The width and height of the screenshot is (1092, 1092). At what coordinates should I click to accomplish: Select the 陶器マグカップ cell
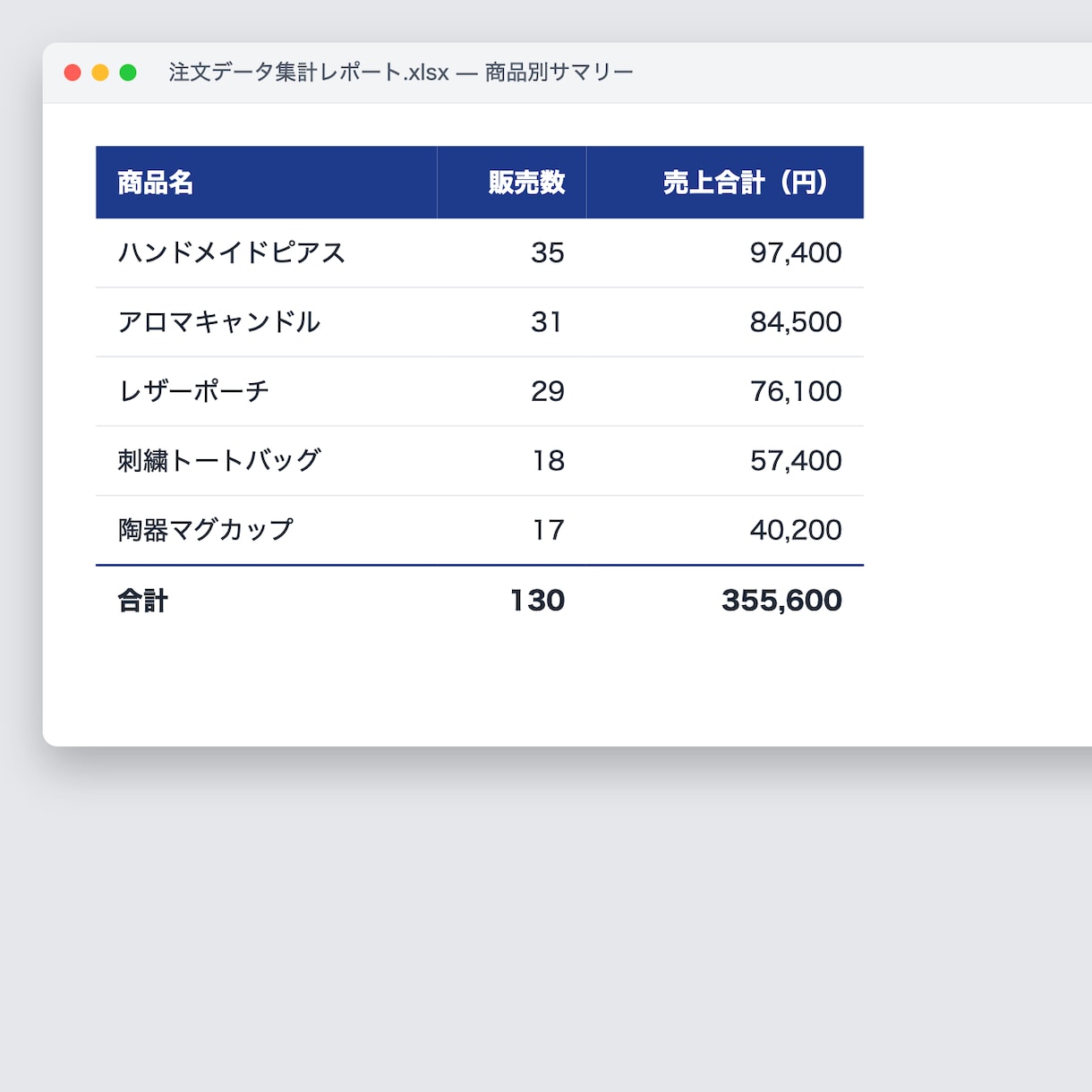[266, 530]
